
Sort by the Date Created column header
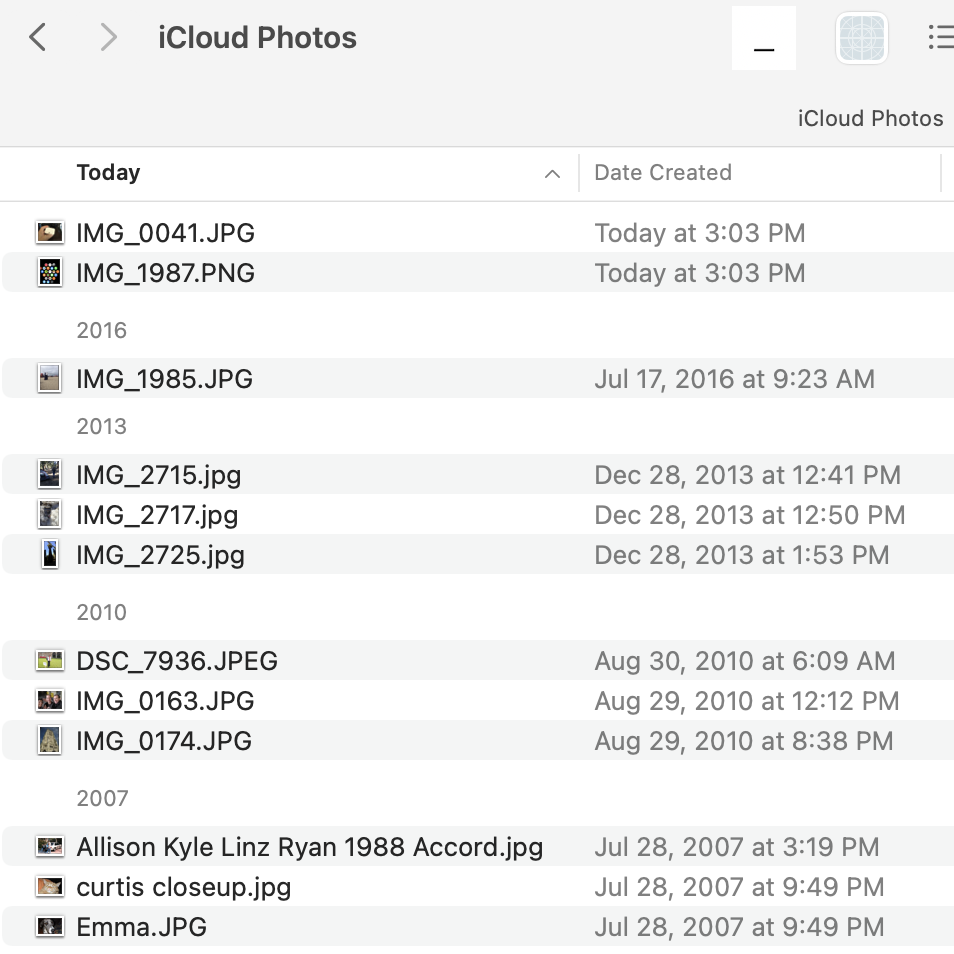(x=663, y=173)
